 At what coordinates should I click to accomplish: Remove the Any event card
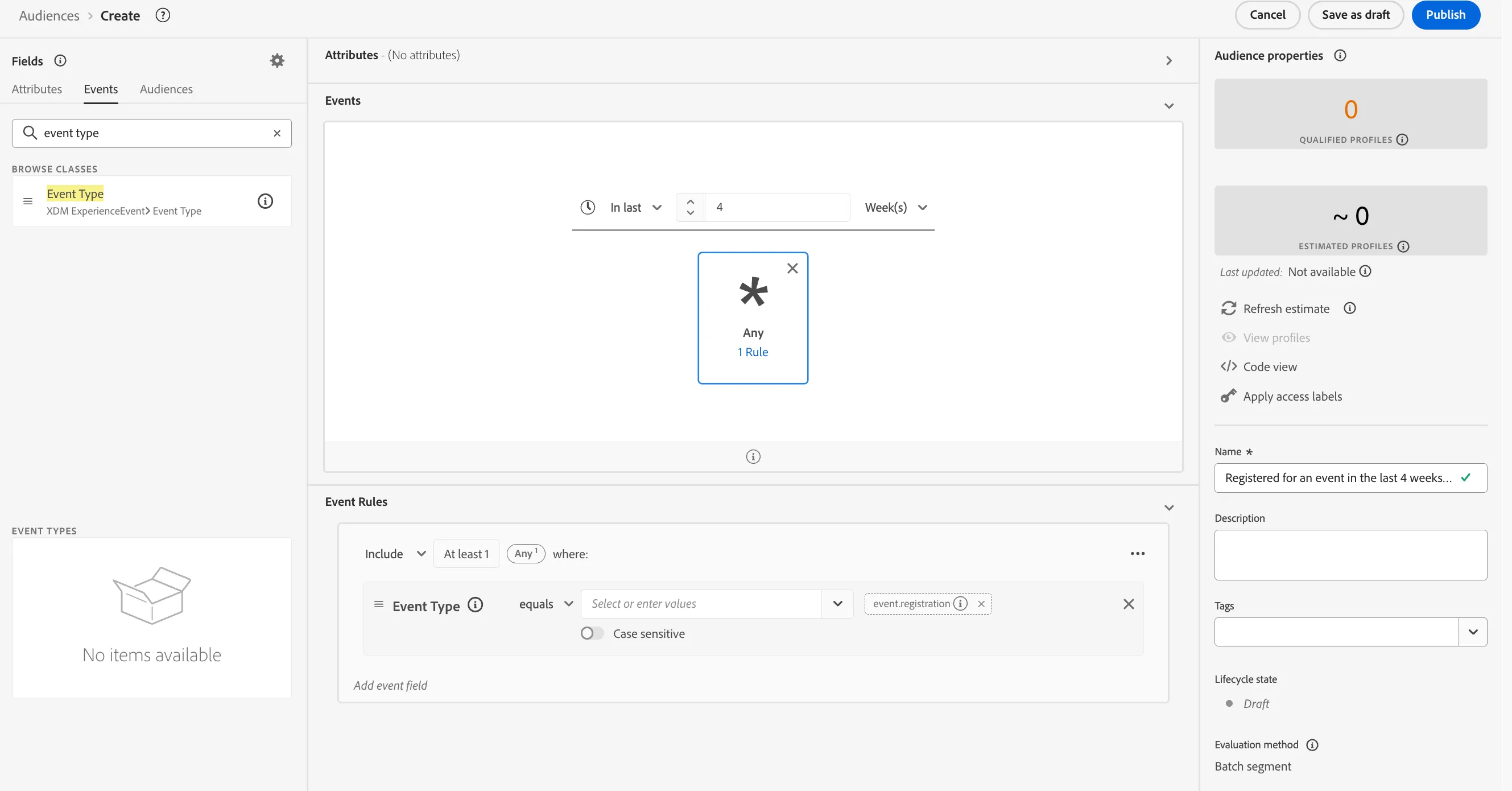(792, 269)
